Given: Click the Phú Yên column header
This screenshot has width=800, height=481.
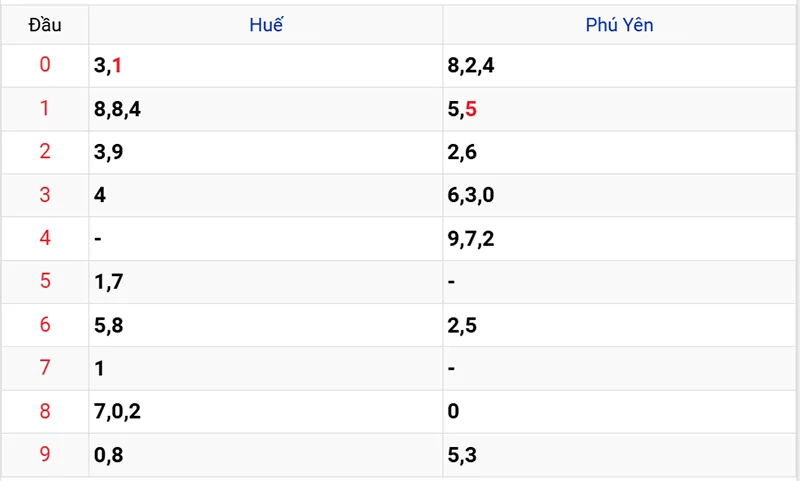Looking at the screenshot, I should pos(619,25).
